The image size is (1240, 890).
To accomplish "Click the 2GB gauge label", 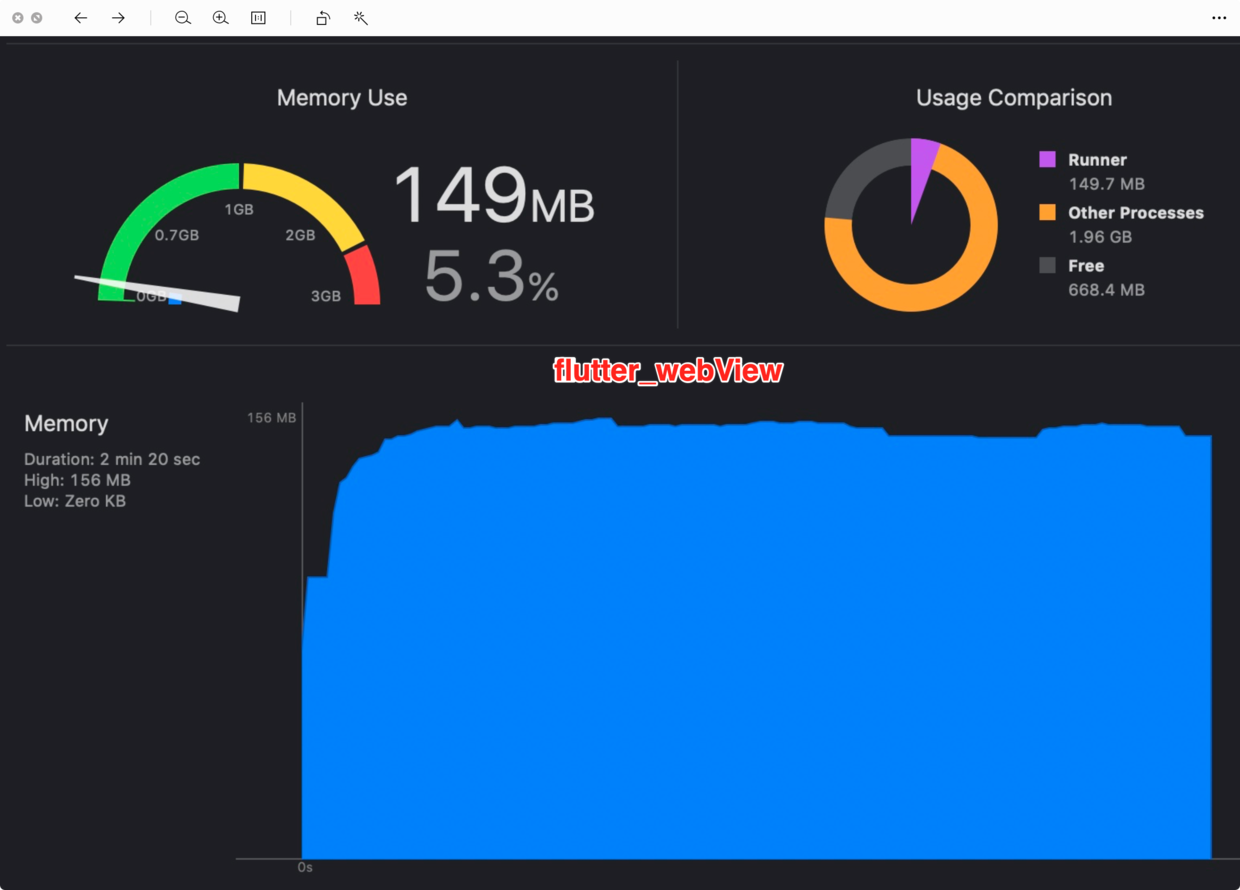I will pos(300,236).
